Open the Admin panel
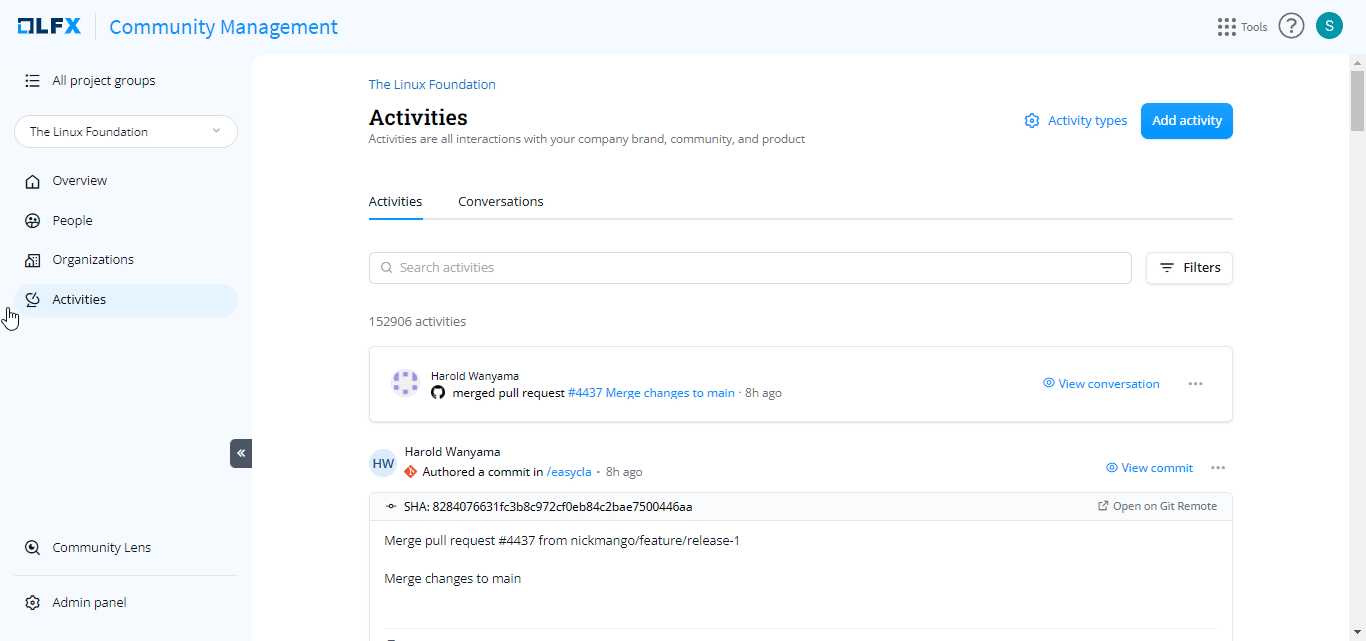Viewport: 1366px width, 641px height. pyautogui.click(x=89, y=603)
